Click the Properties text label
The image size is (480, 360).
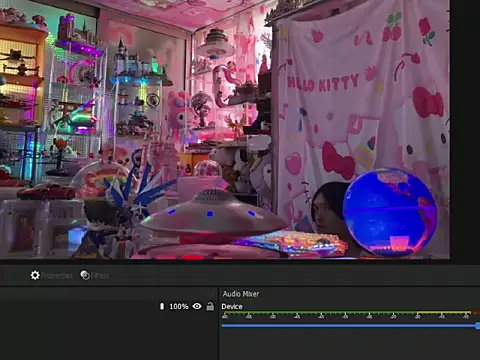(56, 276)
